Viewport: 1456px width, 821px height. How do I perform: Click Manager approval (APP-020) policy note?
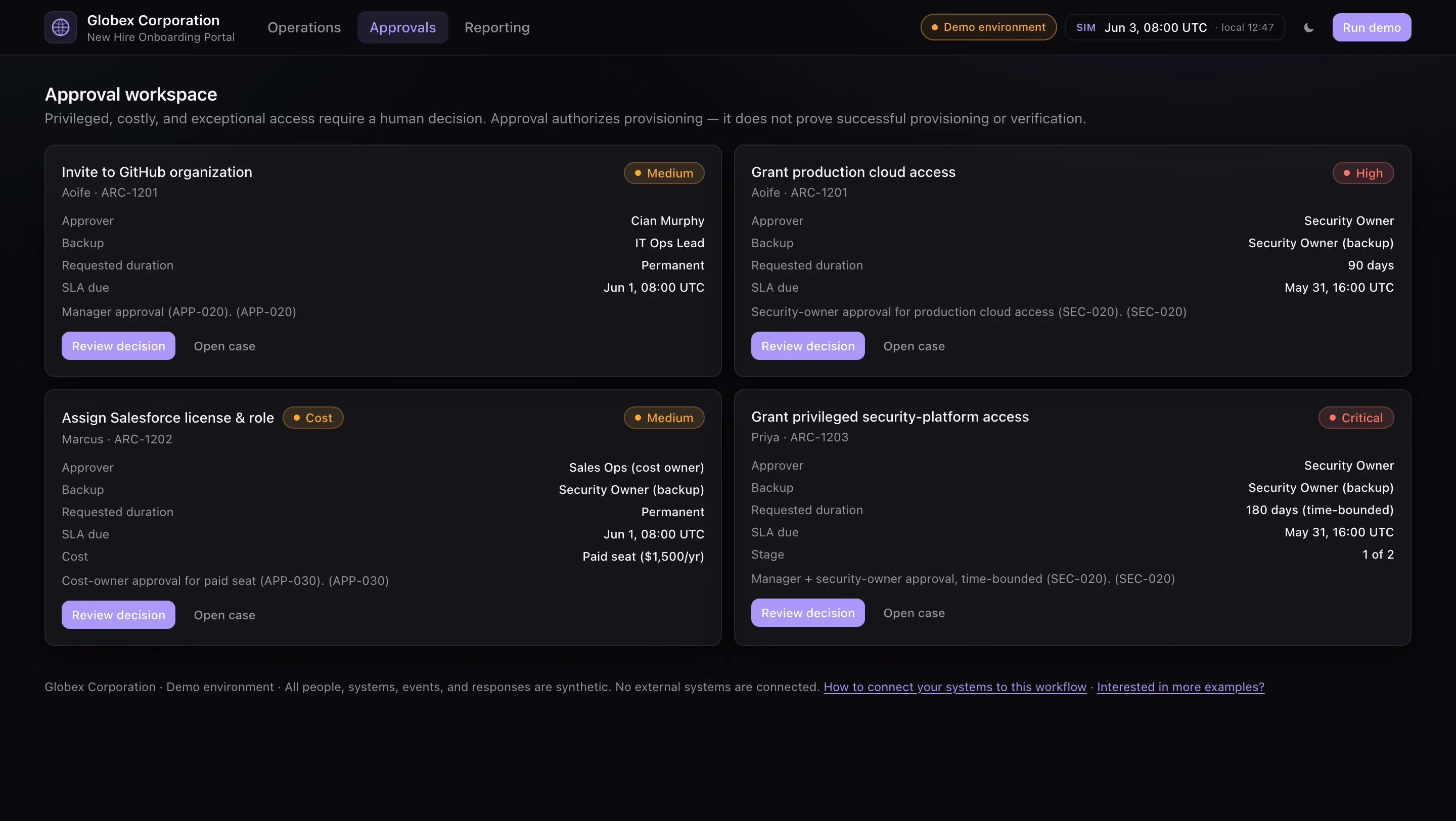(x=178, y=312)
